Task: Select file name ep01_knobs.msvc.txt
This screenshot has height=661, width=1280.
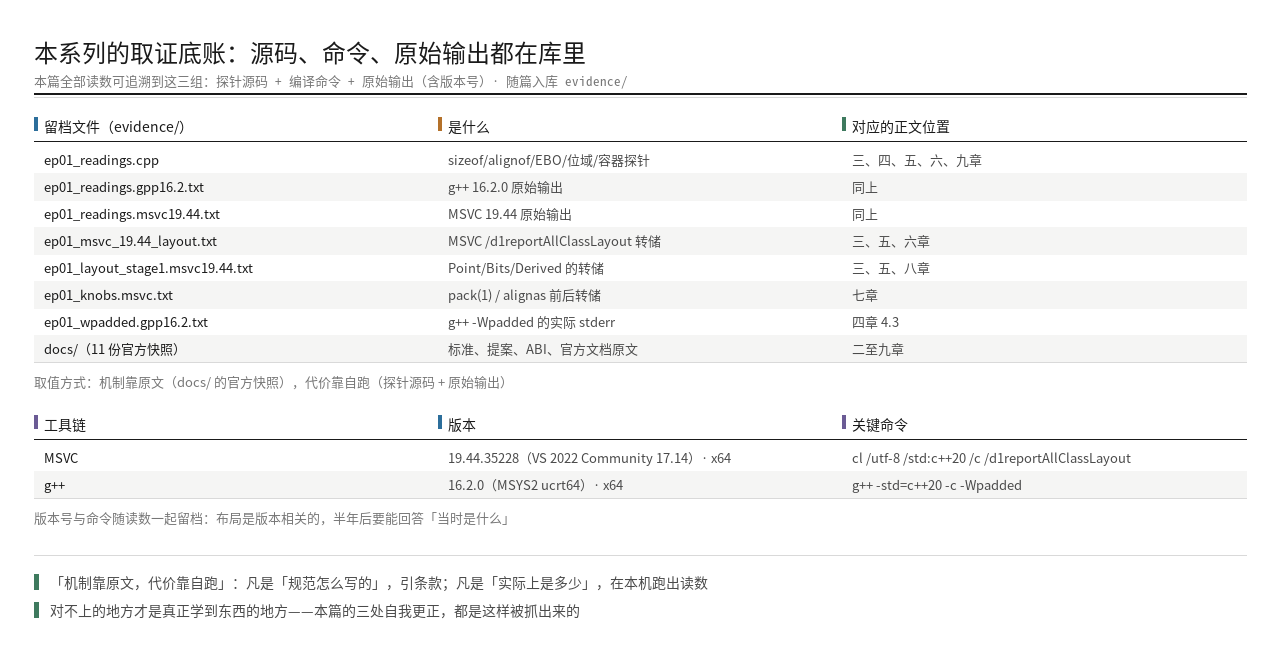Action: [108, 295]
